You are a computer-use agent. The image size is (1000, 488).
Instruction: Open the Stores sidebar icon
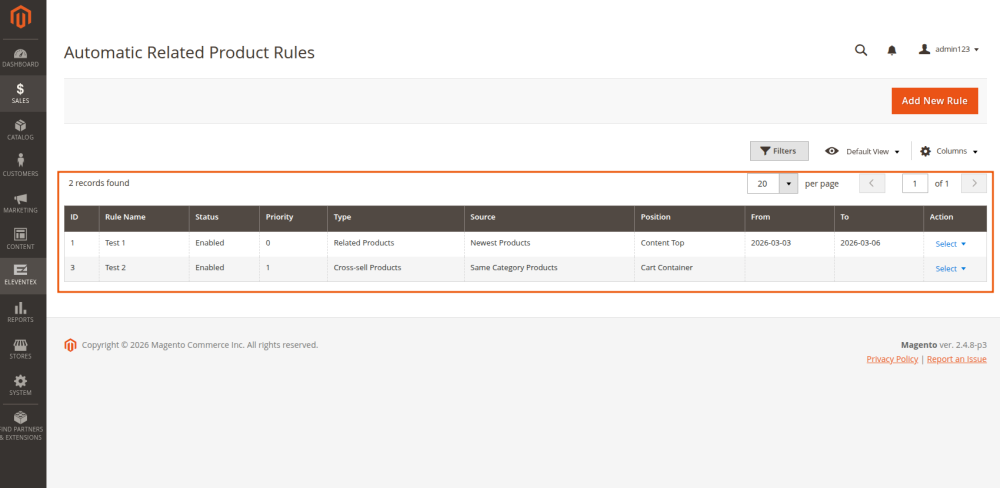pos(22,349)
